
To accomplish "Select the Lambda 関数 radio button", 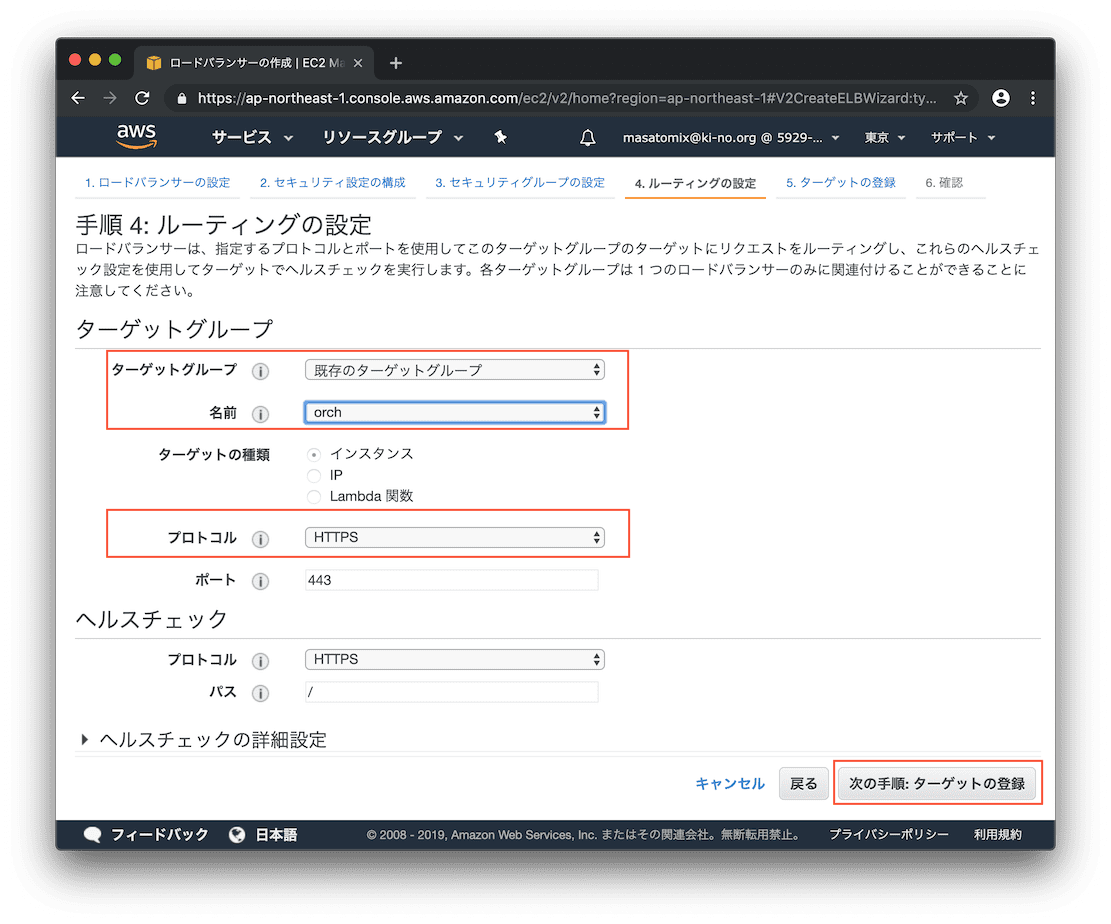I will coord(314,497).
